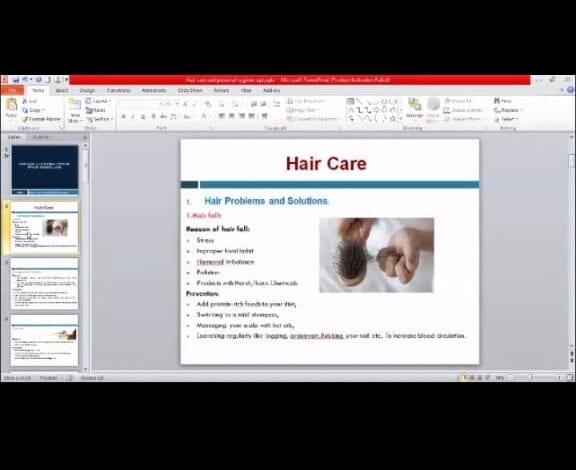The height and width of the screenshot is (470, 576).
Task: Switch to Slide Sorter view in status bar
Action: tap(472, 377)
